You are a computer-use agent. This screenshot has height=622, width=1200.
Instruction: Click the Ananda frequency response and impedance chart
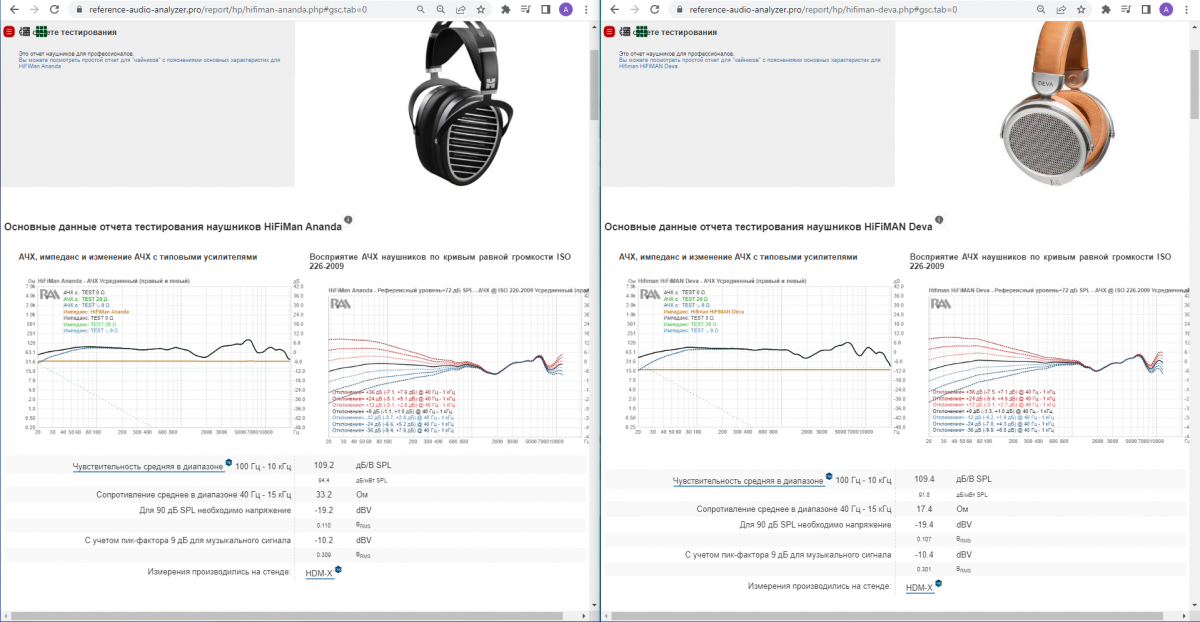(160, 358)
